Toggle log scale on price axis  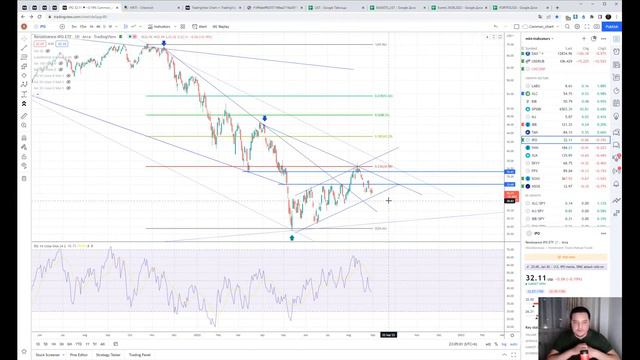pyautogui.click(x=504, y=344)
